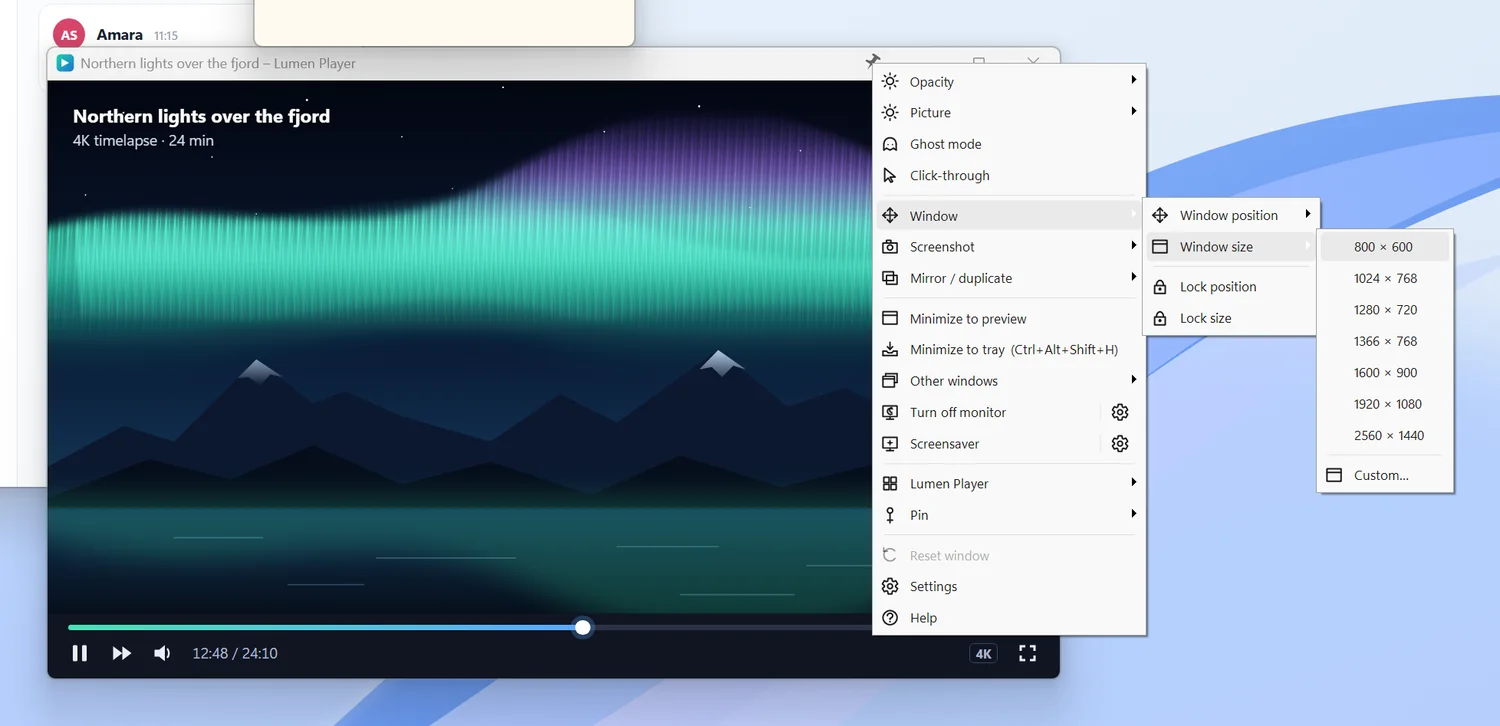Select window size 1600 × 900

coord(1385,373)
